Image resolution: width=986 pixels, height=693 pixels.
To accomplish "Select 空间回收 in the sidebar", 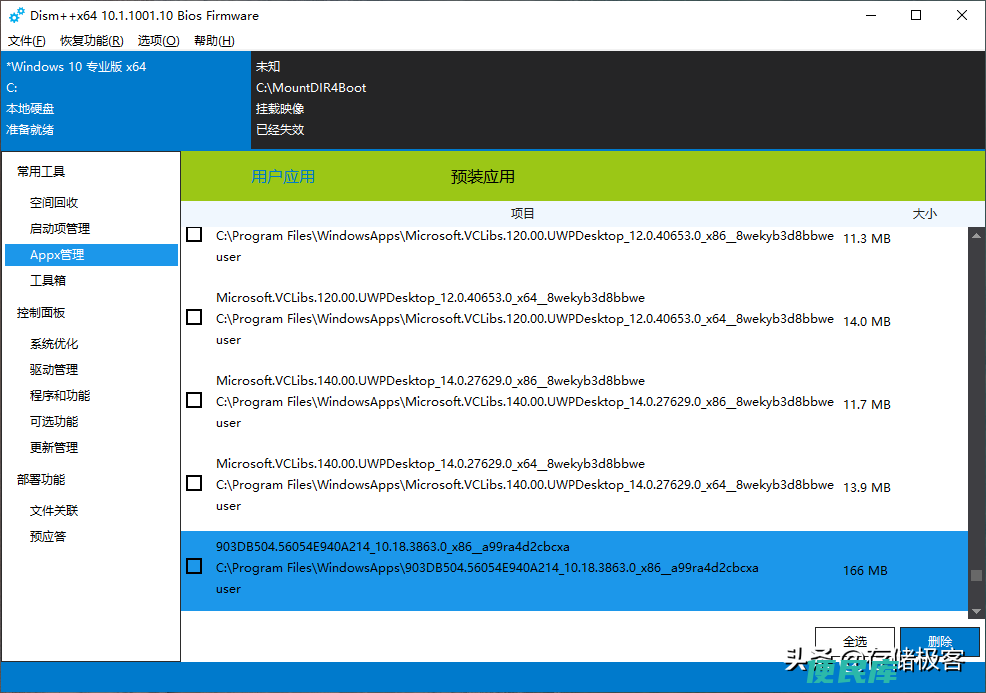I will pyautogui.click(x=54, y=202).
